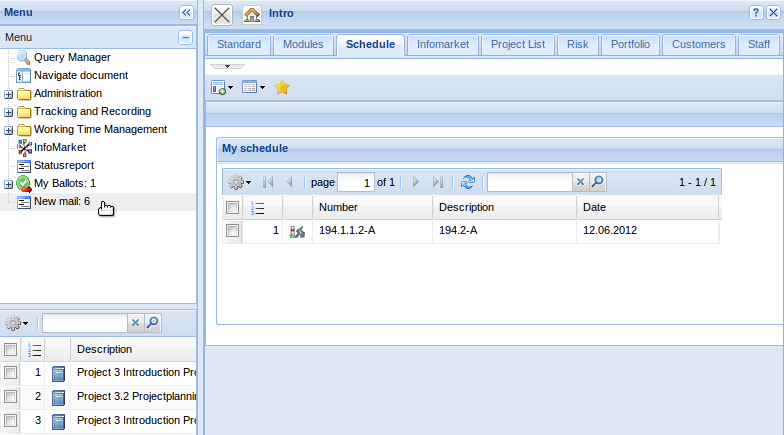The width and height of the screenshot is (784, 435).
Task: Select Navigate document menu entry
Action: click(81, 76)
